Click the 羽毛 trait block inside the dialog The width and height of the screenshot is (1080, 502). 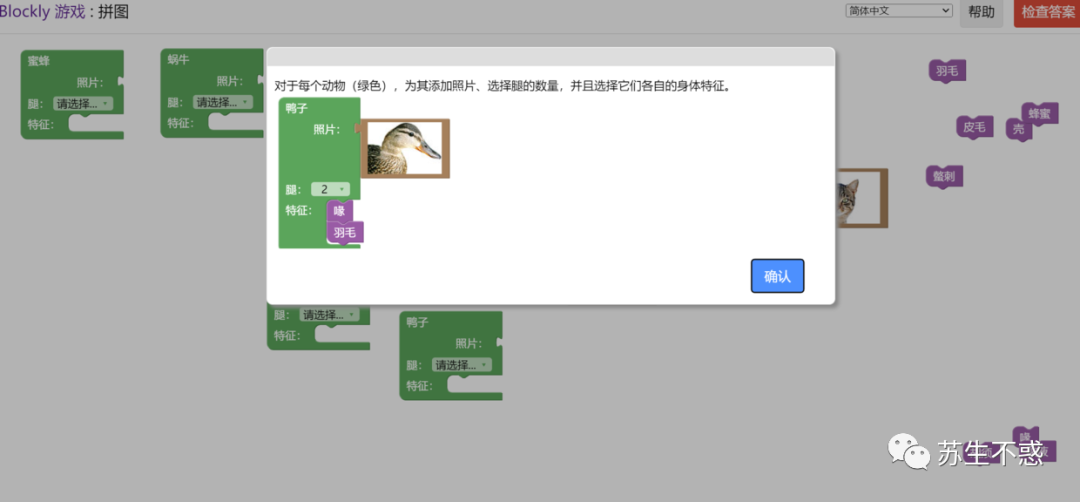click(345, 233)
